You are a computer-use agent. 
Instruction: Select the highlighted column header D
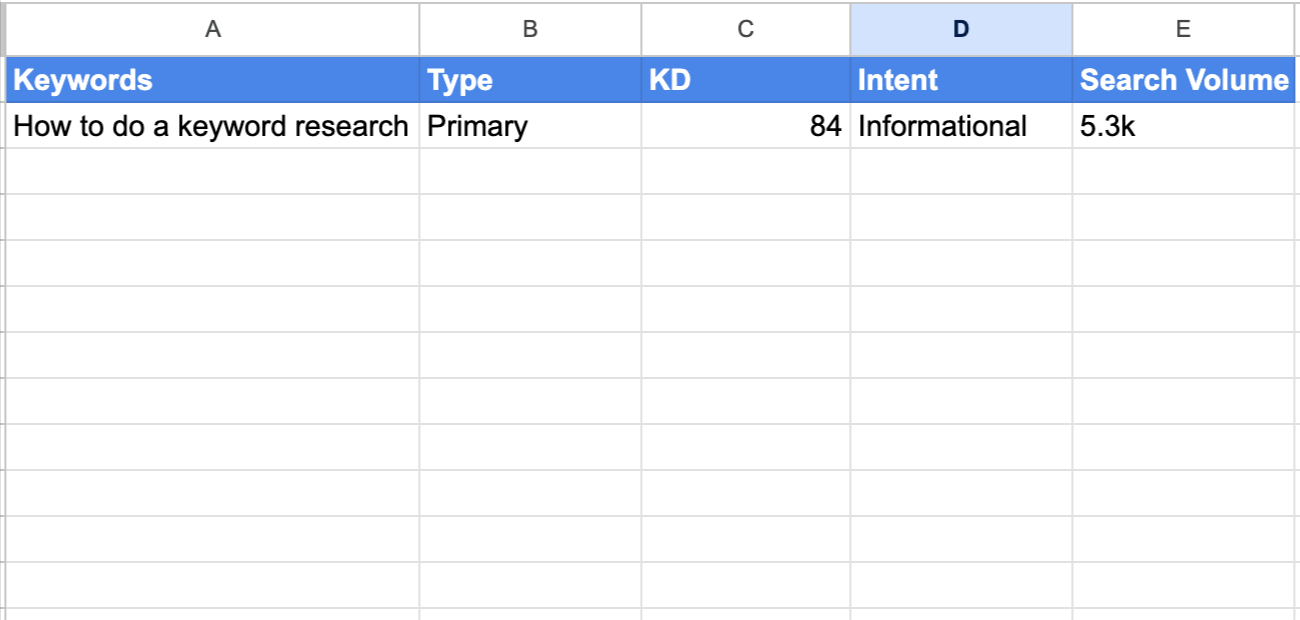coord(960,29)
